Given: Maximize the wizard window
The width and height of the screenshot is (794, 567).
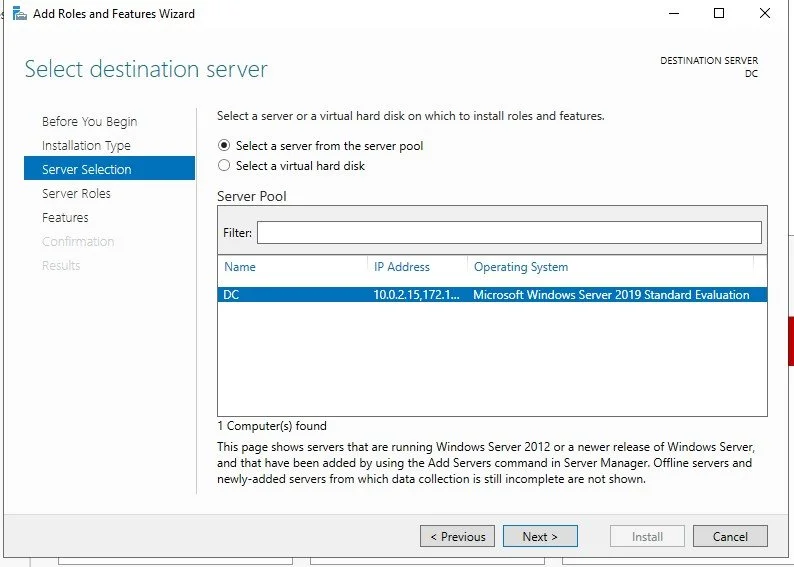Looking at the screenshot, I should click(719, 14).
